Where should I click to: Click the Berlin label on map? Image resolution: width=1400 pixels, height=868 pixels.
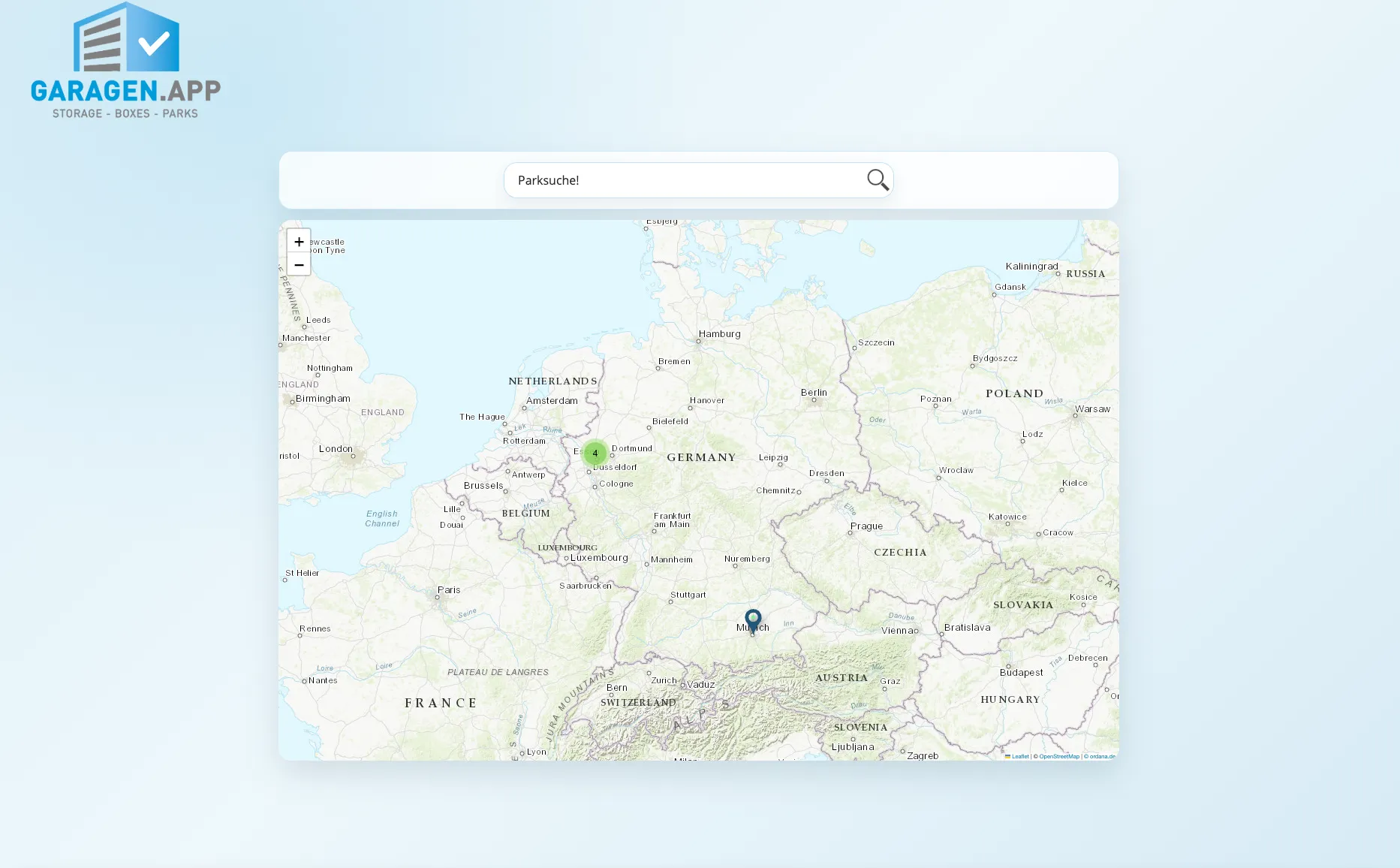coord(814,393)
